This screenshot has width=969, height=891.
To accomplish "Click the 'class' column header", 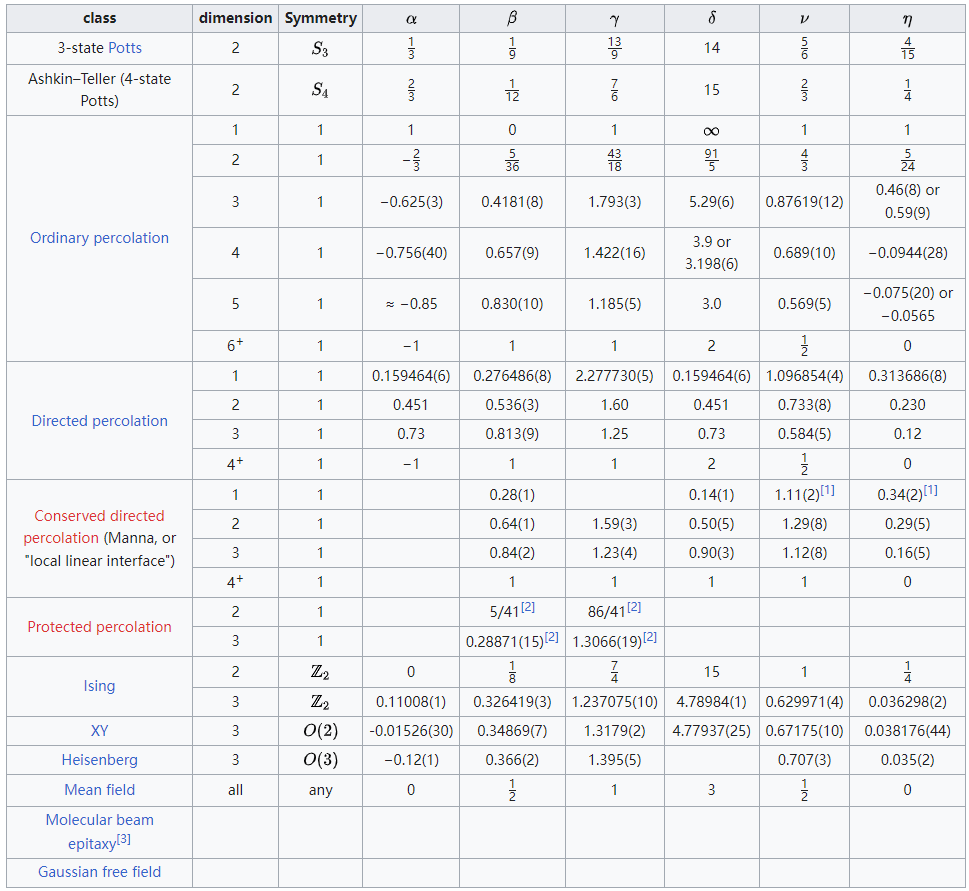I will [x=99, y=18].
